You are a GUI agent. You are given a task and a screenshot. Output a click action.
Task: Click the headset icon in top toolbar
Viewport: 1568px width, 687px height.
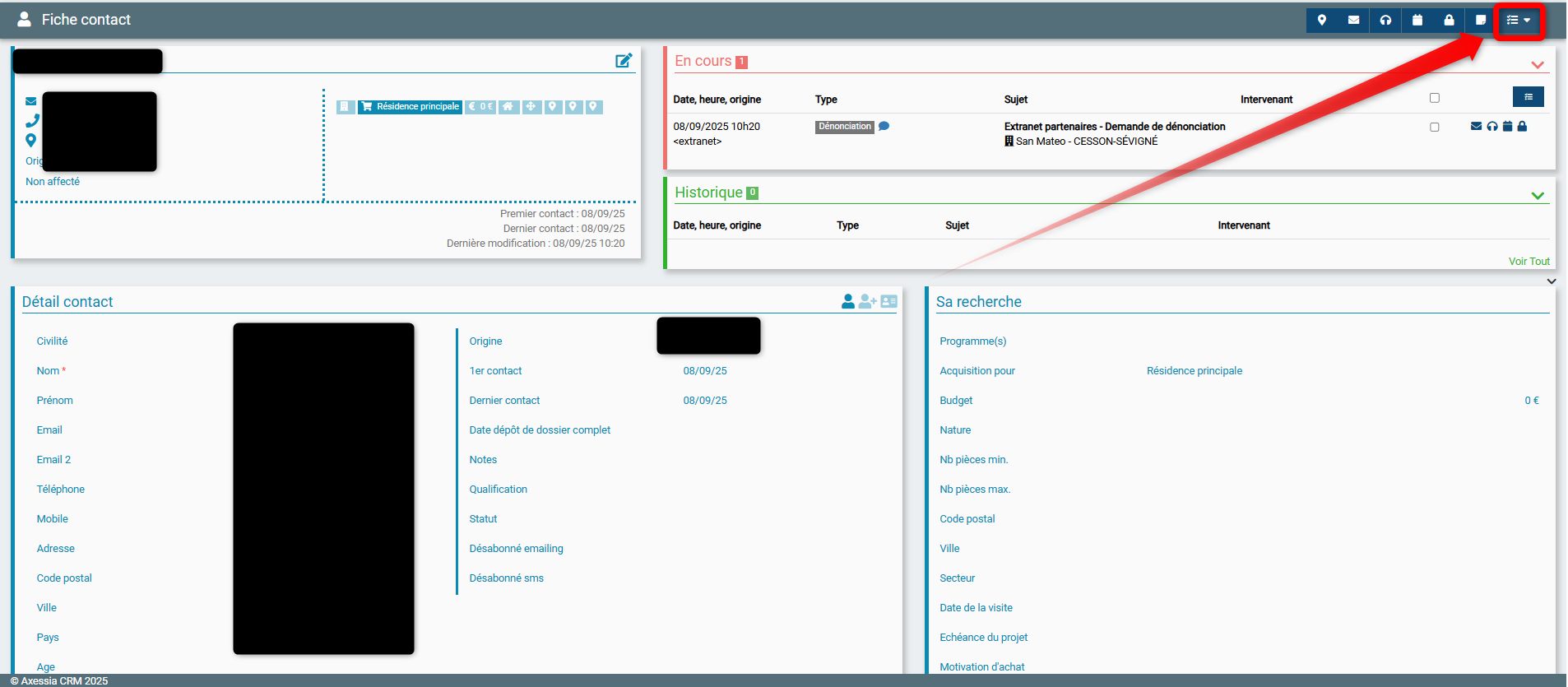coord(1385,21)
